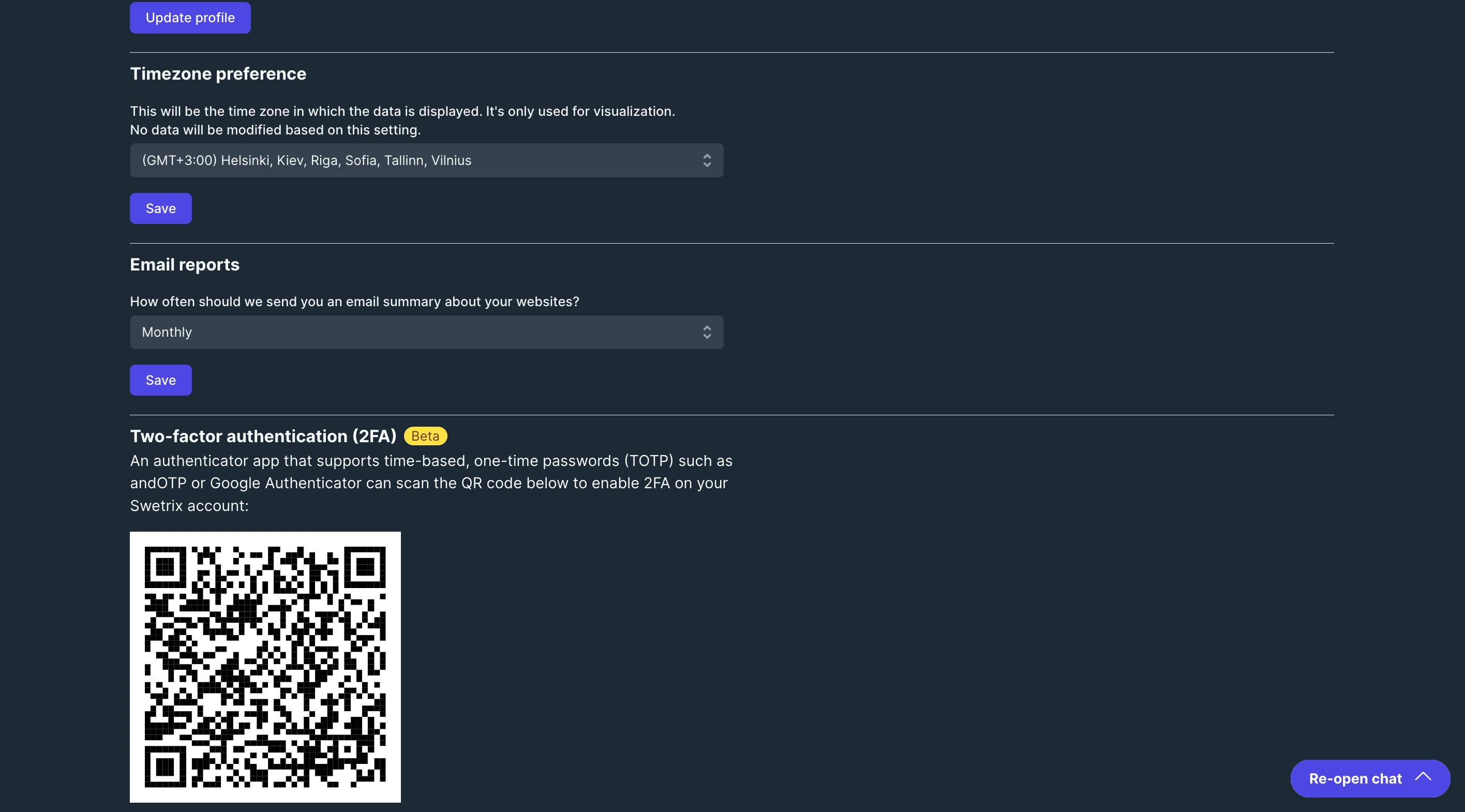
Task: Click the up-down arrows on the timezone selector
Action: click(707, 160)
